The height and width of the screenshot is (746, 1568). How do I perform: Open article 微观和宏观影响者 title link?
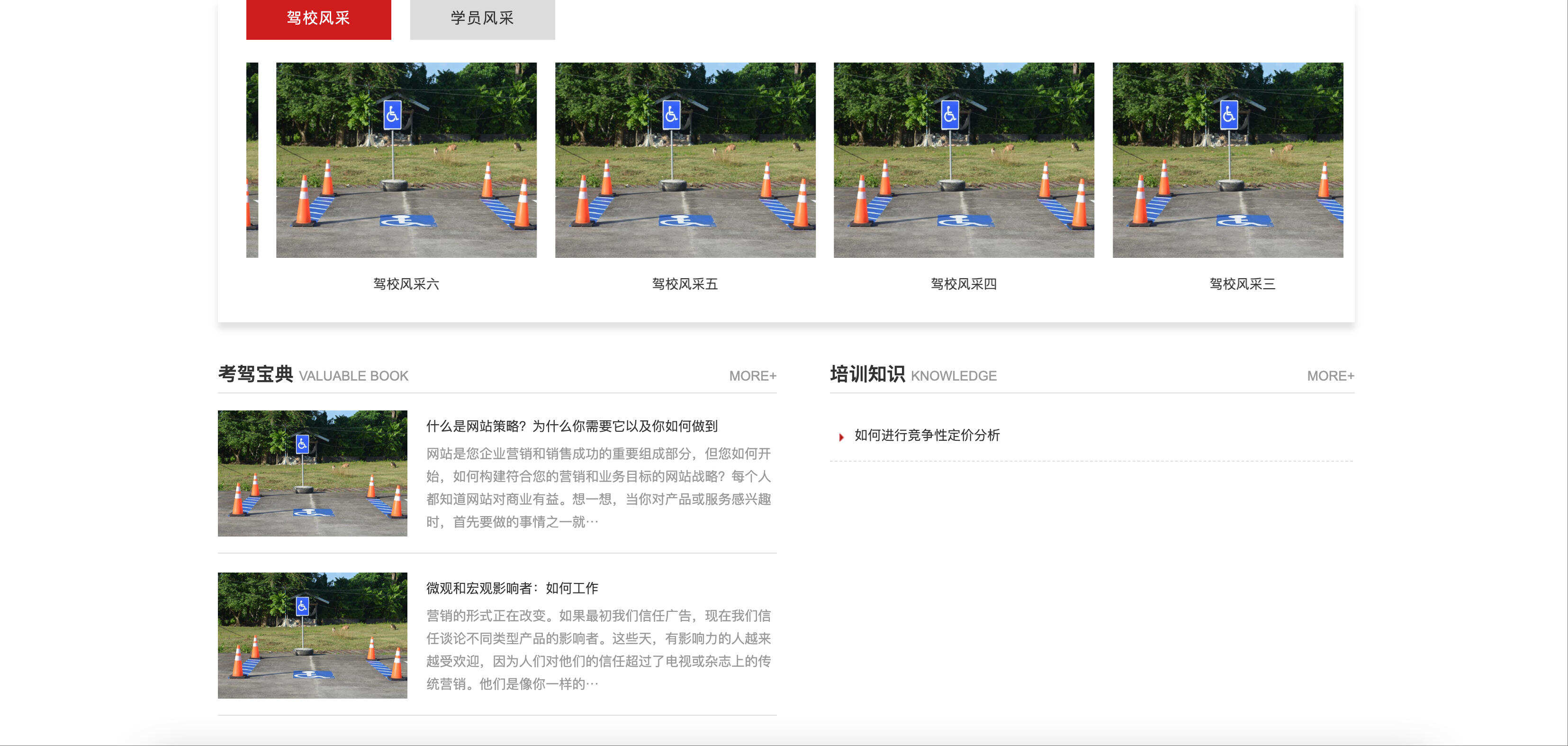click(x=512, y=588)
